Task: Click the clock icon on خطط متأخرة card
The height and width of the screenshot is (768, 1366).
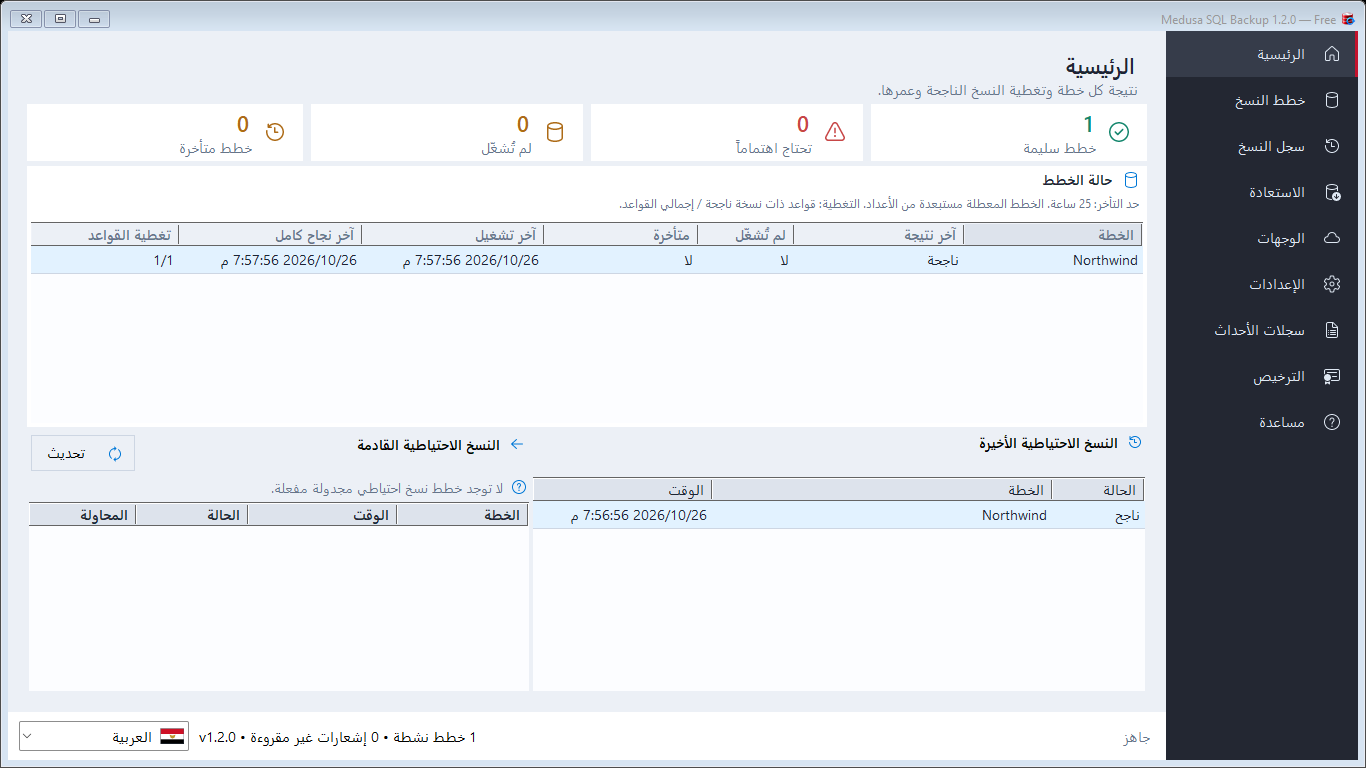Action: 274,132
